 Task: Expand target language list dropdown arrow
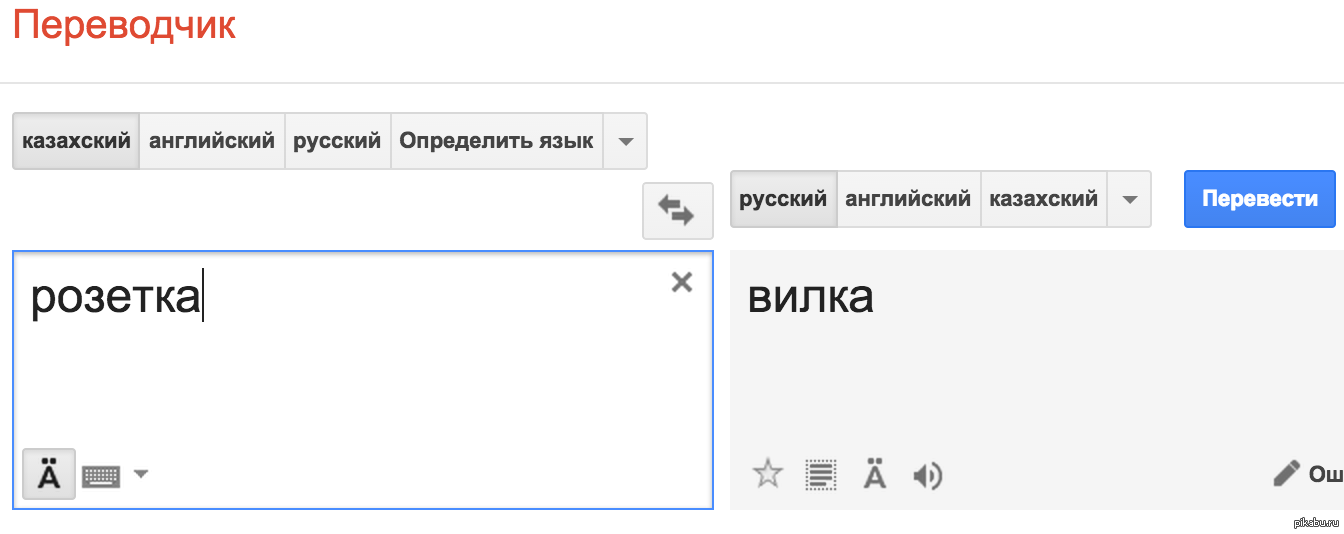(x=1130, y=199)
